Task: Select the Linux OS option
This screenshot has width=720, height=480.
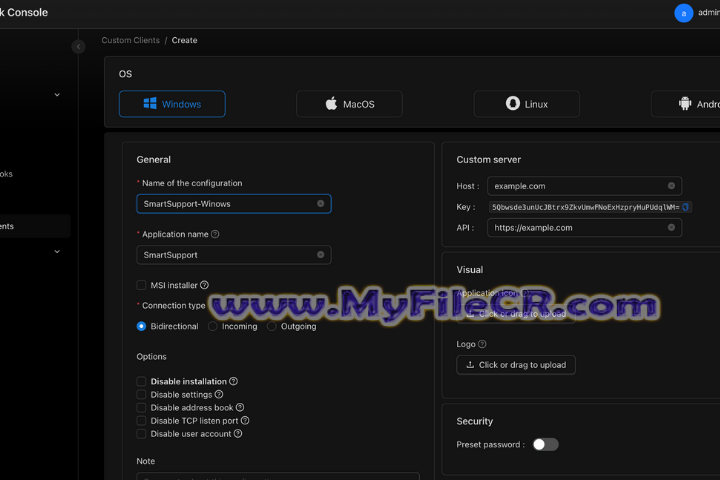Action: point(527,104)
